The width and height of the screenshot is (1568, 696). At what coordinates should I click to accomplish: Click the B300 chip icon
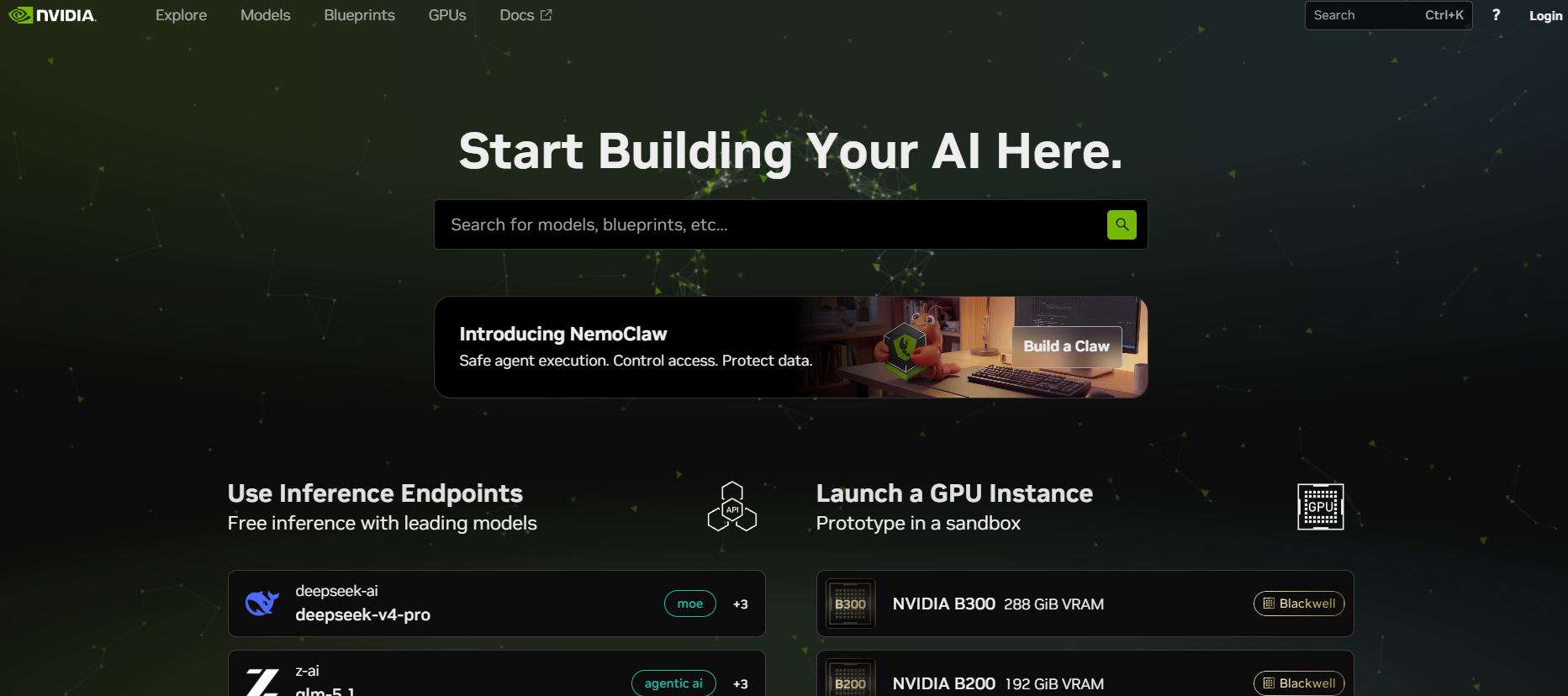point(850,604)
